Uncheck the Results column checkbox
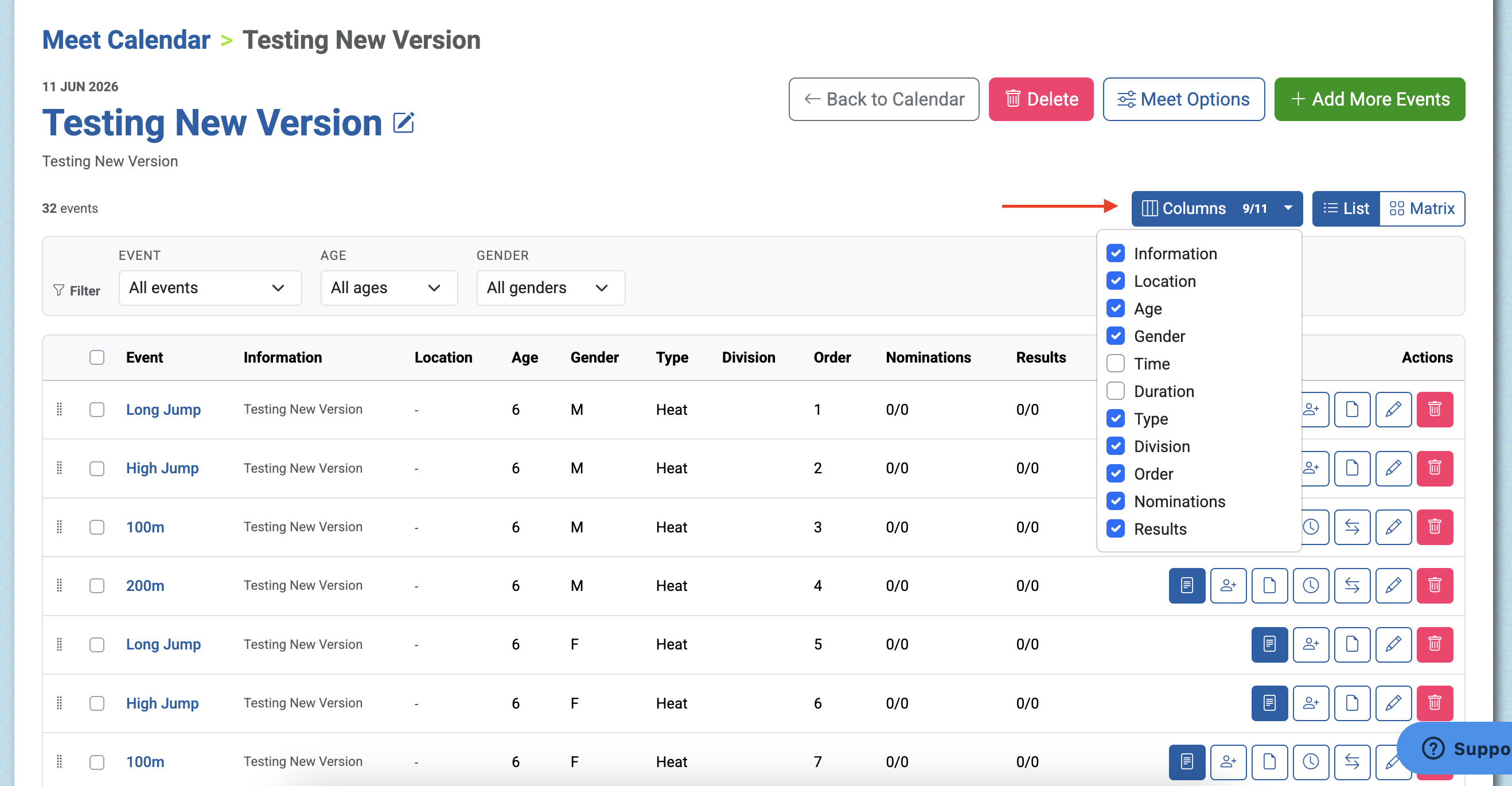Image resolution: width=1512 pixels, height=786 pixels. point(1115,529)
